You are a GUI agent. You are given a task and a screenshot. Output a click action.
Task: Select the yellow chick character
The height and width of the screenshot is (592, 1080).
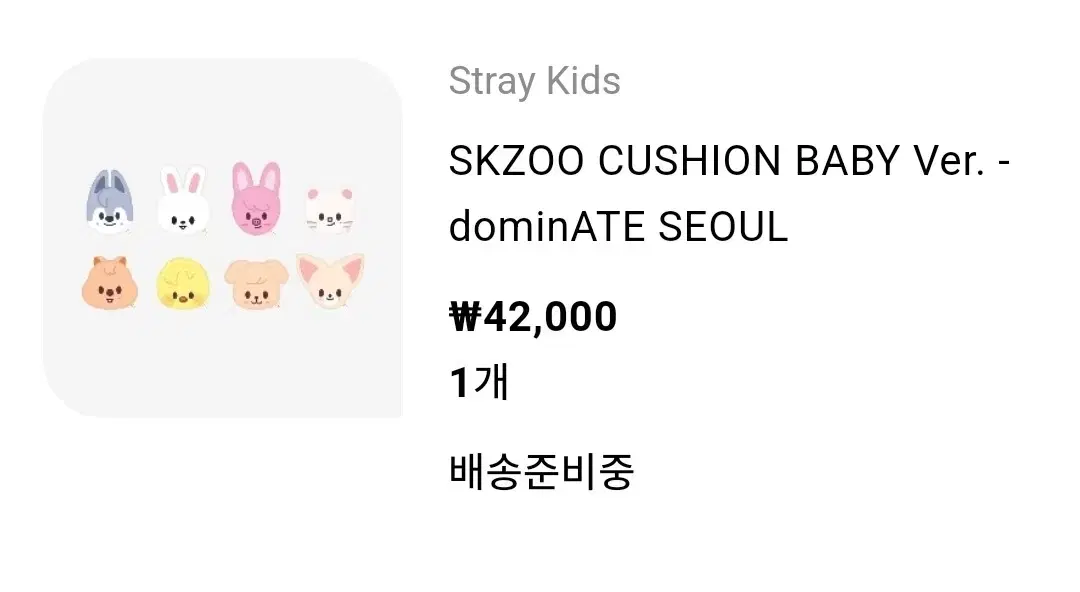point(183,283)
